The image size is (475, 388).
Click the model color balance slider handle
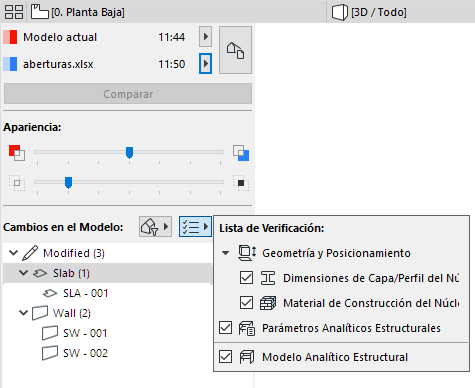coord(129,153)
